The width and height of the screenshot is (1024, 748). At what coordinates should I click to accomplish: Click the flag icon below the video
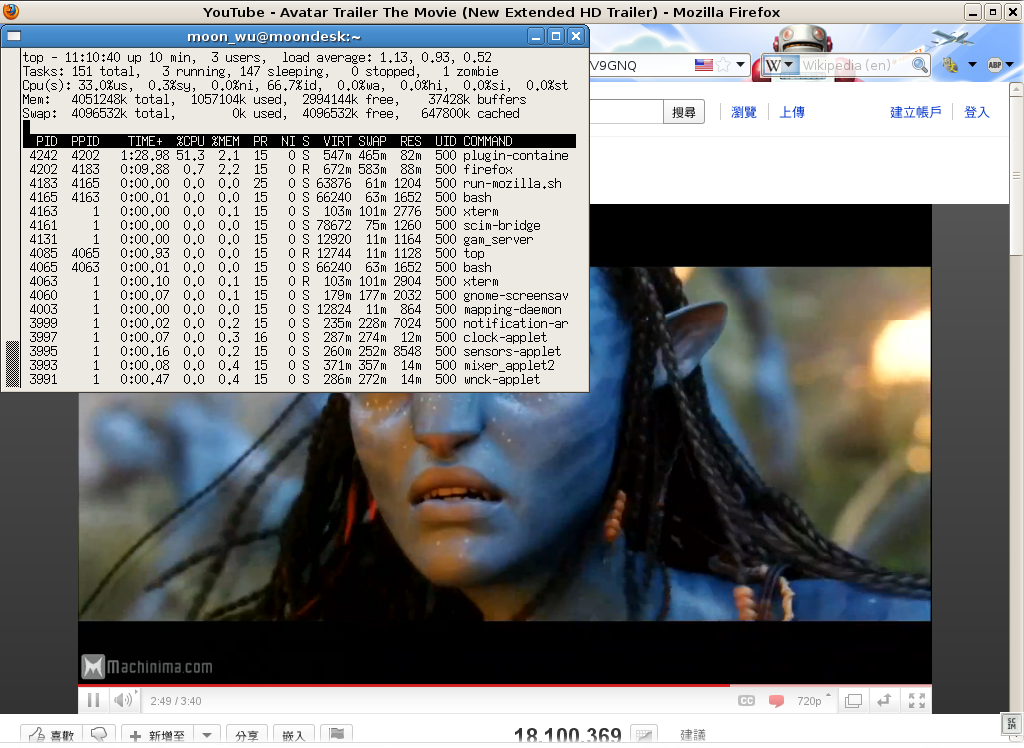[x=338, y=735]
